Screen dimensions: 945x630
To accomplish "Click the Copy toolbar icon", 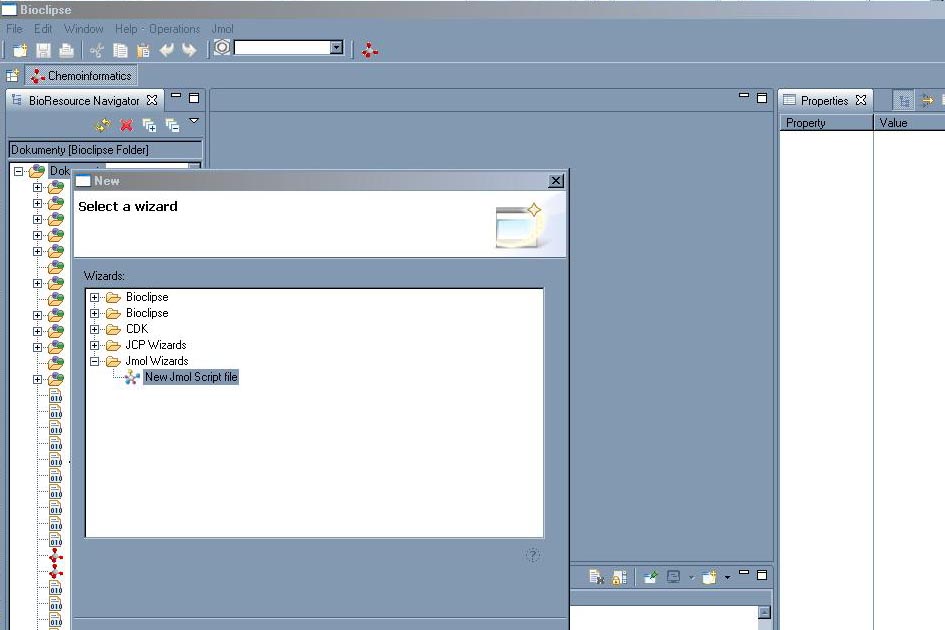I will (x=120, y=51).
